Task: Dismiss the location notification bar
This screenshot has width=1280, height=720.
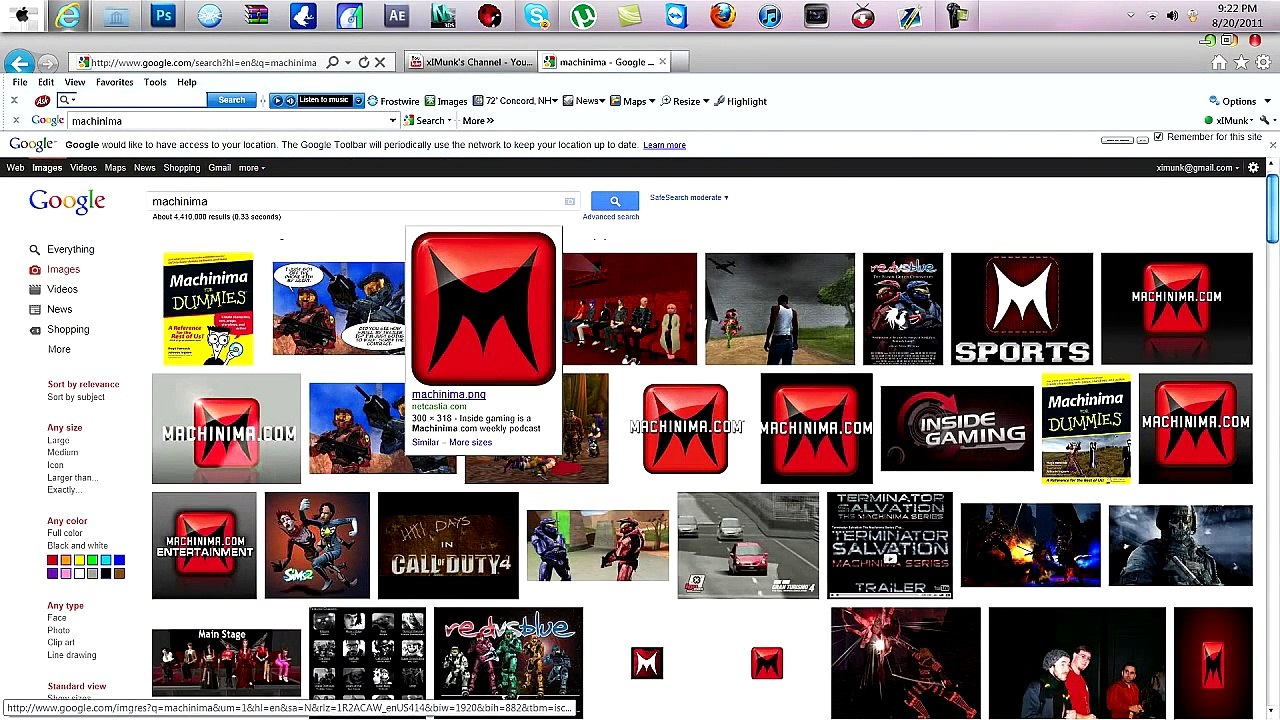Action: click(1272, 145)
